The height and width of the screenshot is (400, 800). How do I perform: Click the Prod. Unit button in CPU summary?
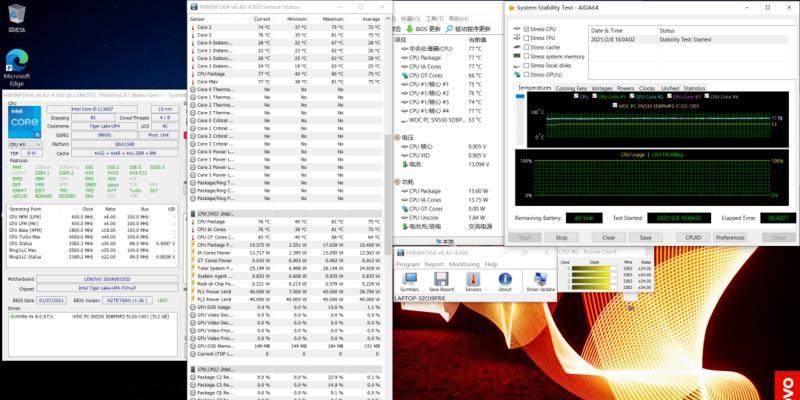pyautogui.click(x=159, y=135)
